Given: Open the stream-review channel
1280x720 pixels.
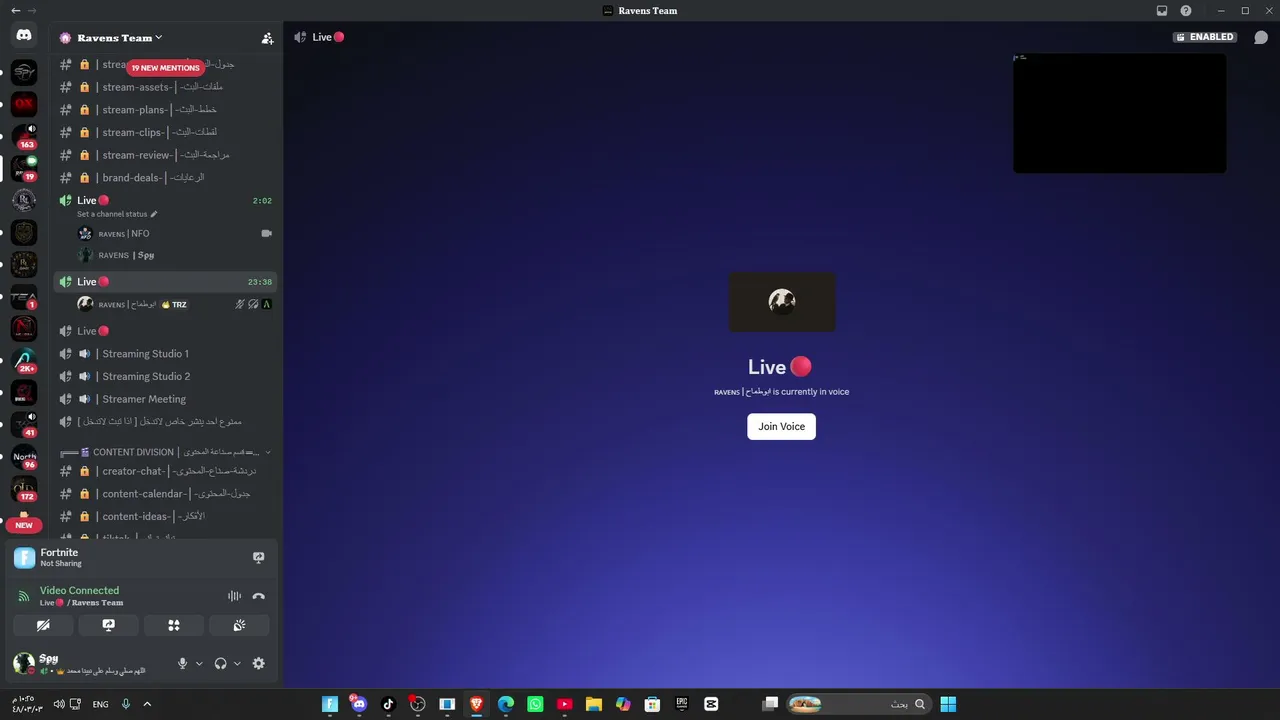Looking at the screenshot, I should pos(164,155).
